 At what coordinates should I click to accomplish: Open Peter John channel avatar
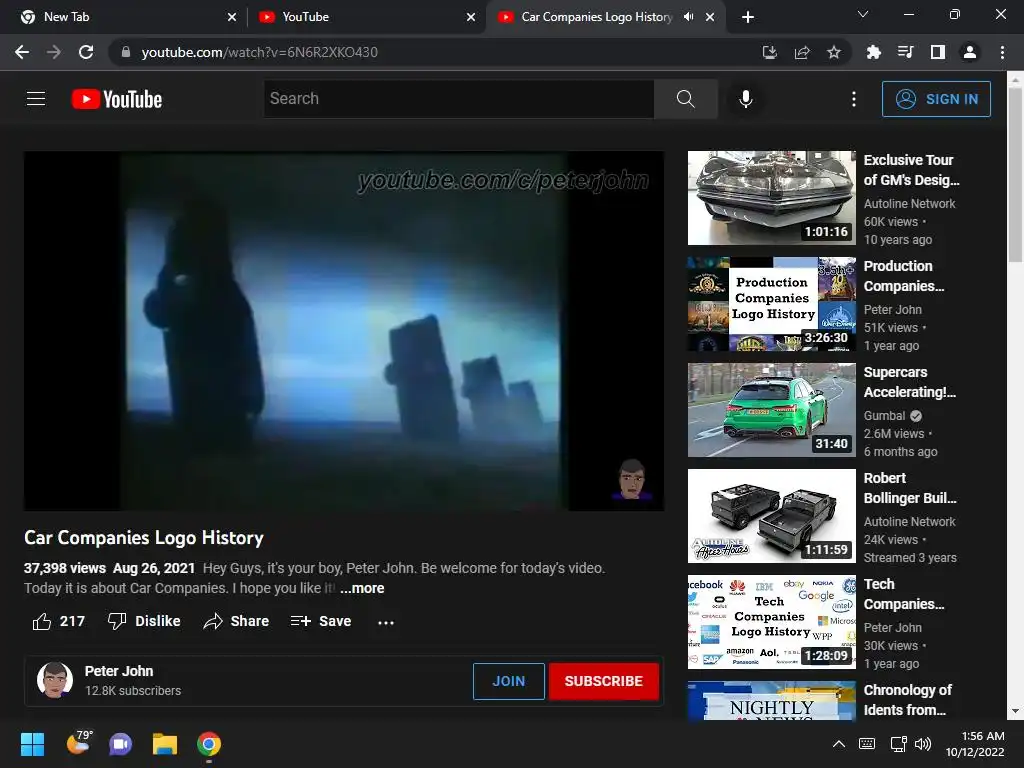point(55,680)
